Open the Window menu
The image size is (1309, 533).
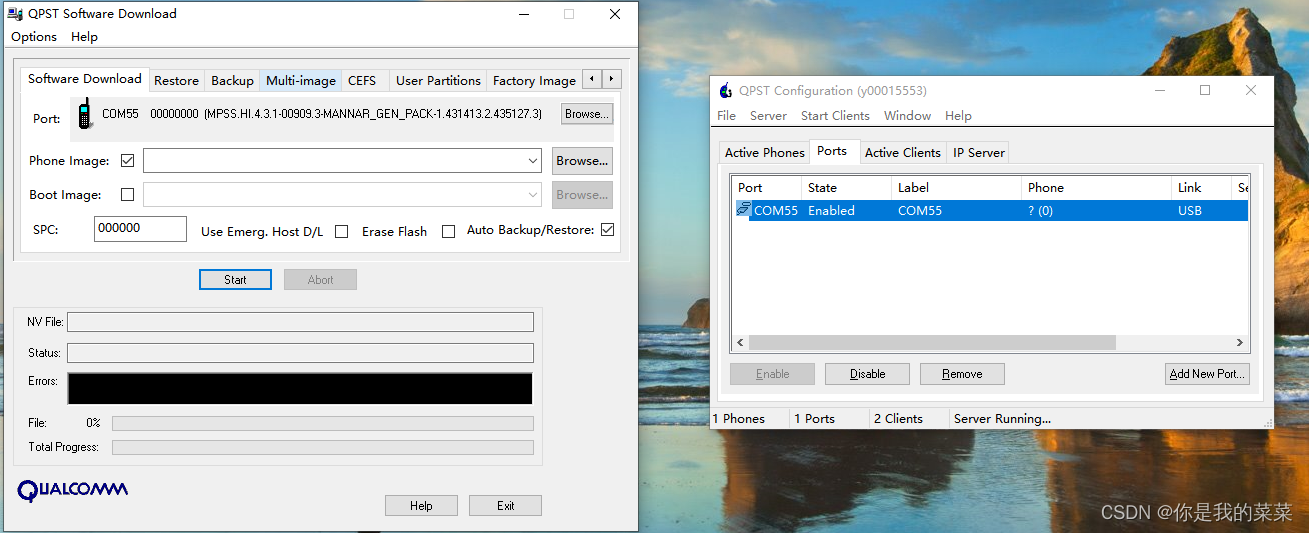pyautogui.click(x=907, y=116)
